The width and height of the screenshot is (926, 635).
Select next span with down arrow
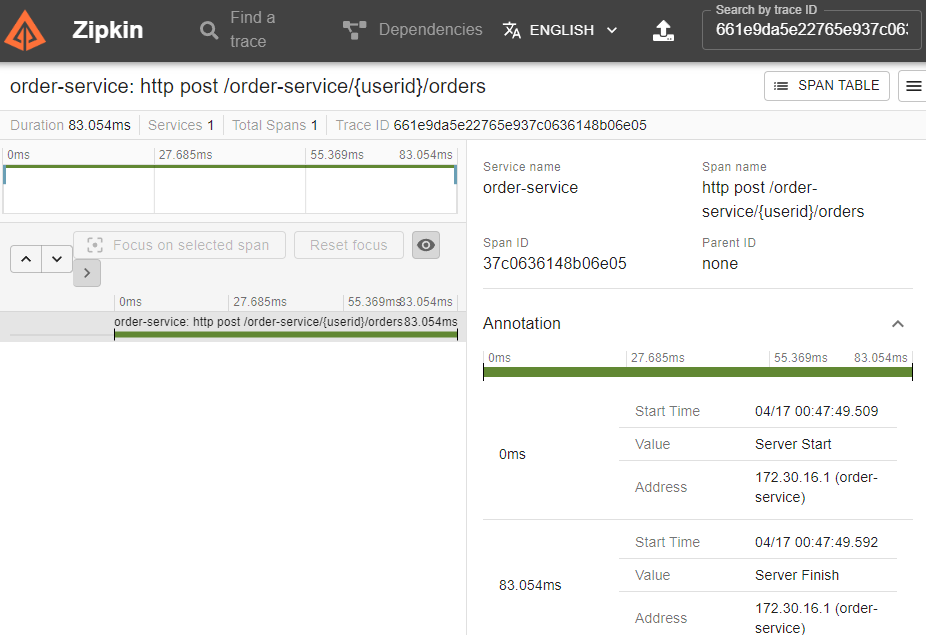[x=57, y=259]
